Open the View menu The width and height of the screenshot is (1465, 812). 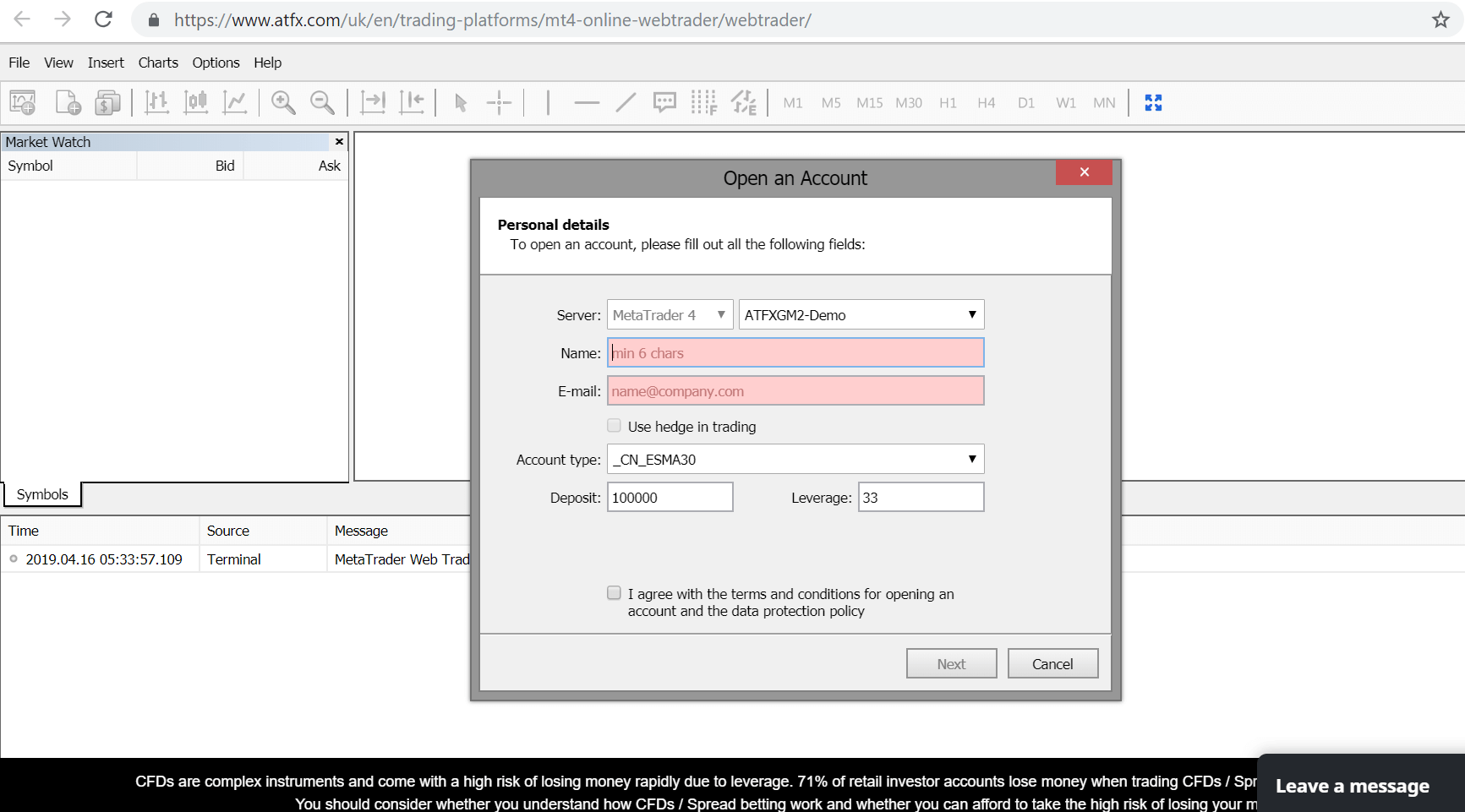(x=58, y=63)
